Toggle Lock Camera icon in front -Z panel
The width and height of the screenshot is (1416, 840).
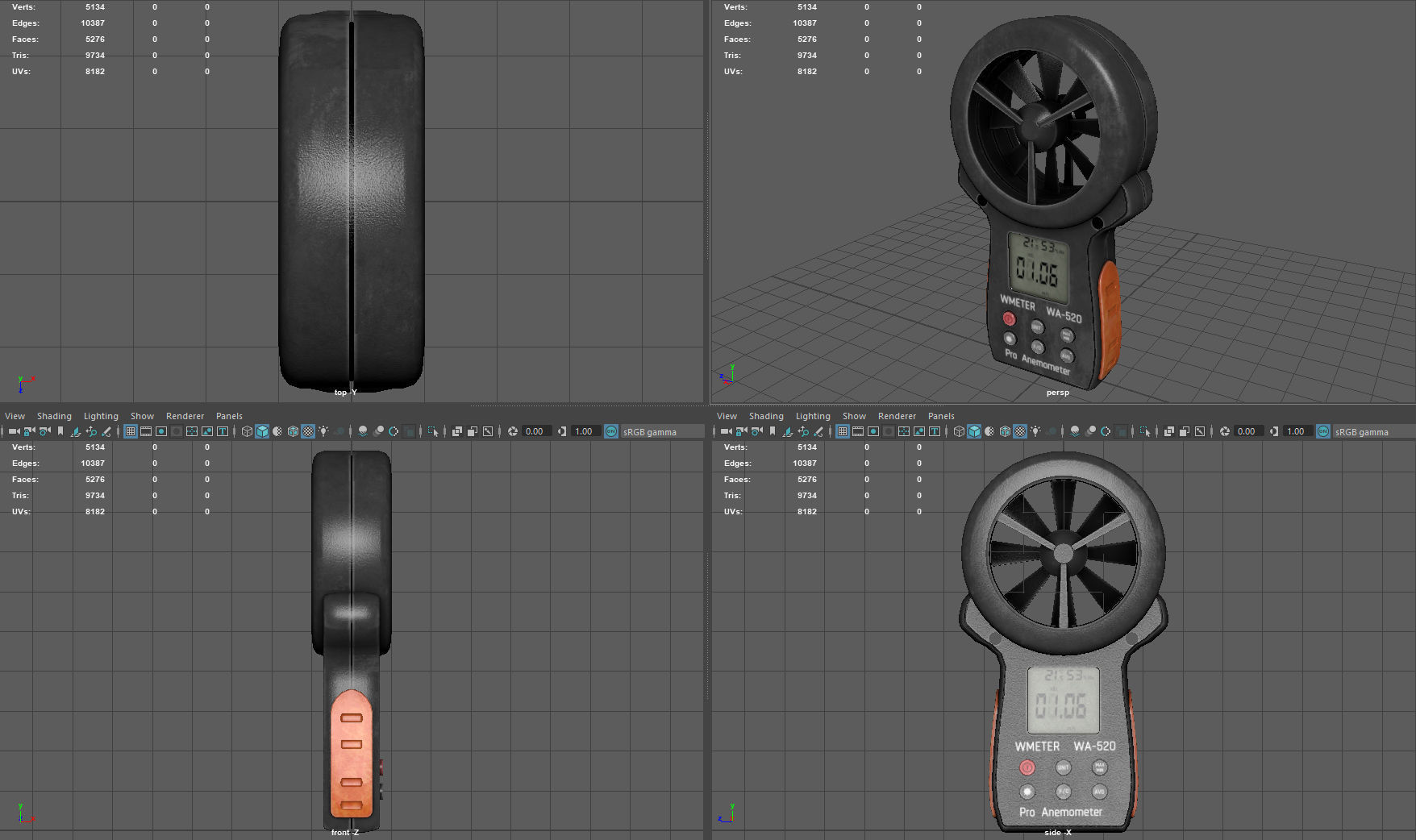pos(30,431)
